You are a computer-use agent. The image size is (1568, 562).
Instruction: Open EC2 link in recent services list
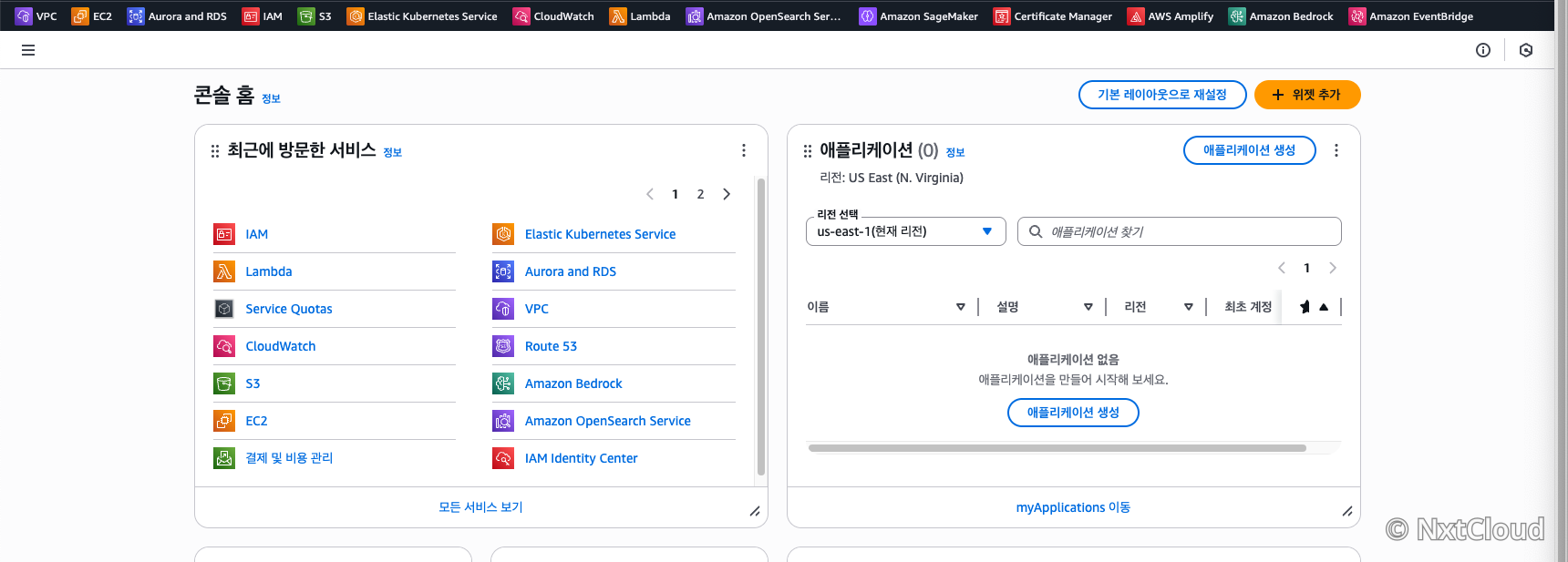tap(256, 421)
